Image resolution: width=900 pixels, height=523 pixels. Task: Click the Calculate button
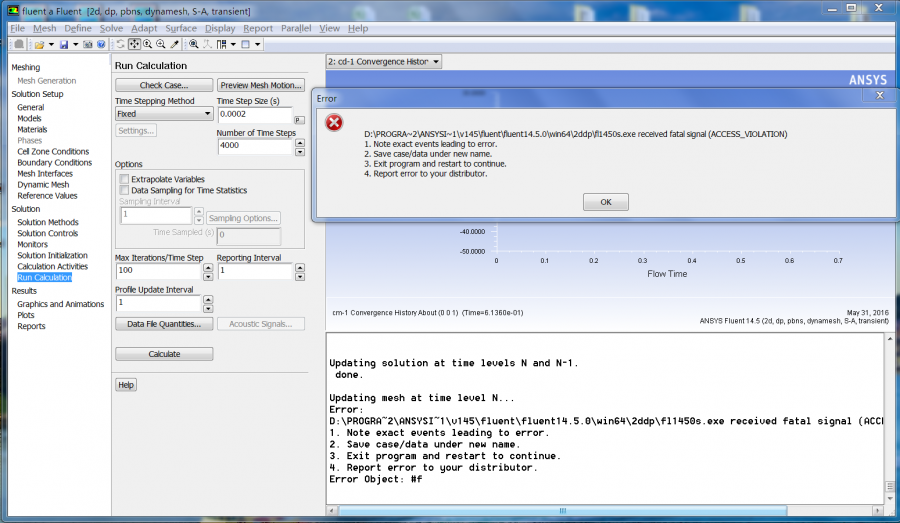164,354
